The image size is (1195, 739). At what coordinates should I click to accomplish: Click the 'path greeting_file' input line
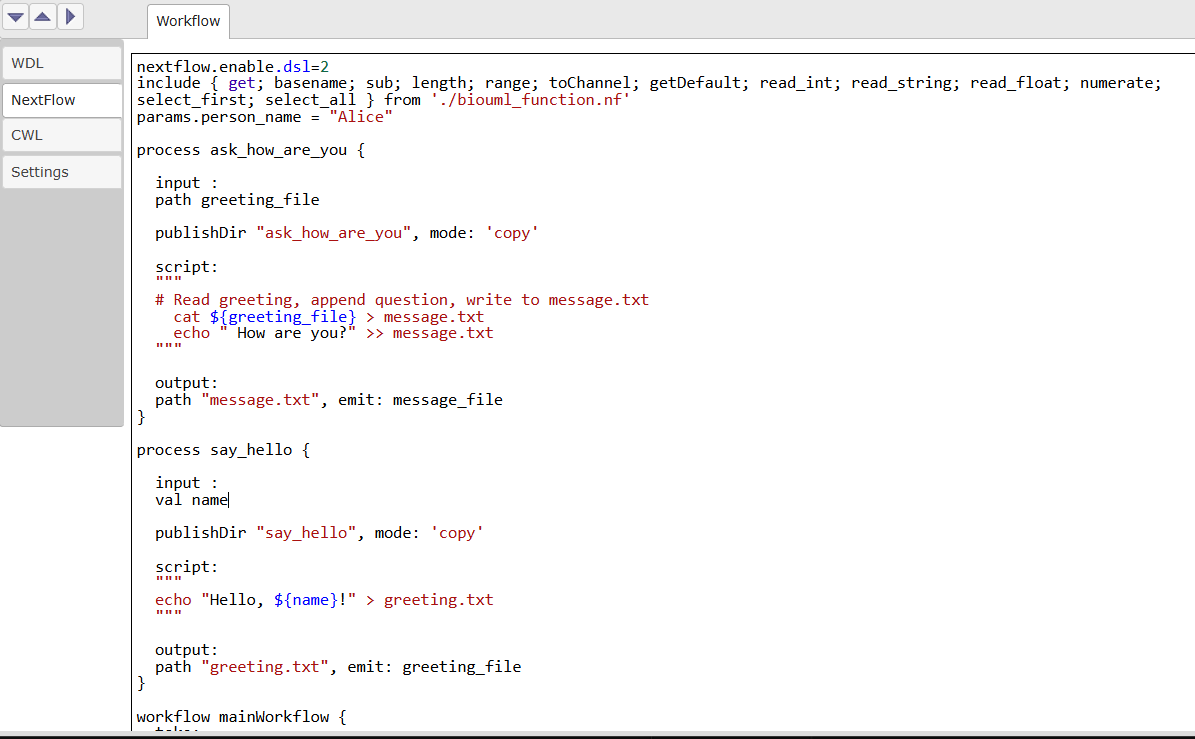pos(237,200)
